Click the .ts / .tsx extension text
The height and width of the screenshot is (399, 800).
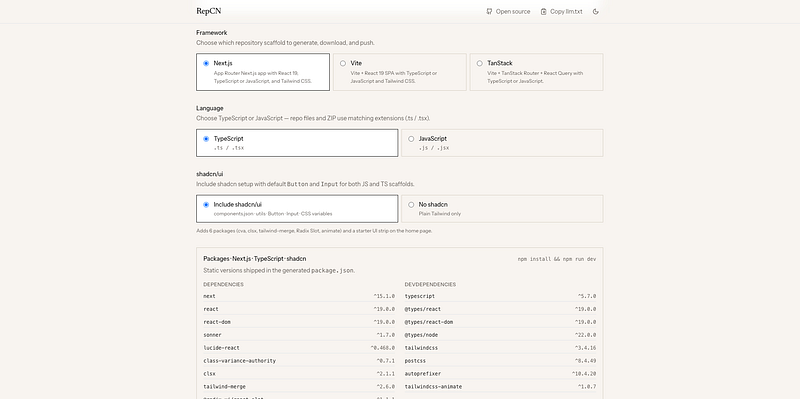point(229,148)
